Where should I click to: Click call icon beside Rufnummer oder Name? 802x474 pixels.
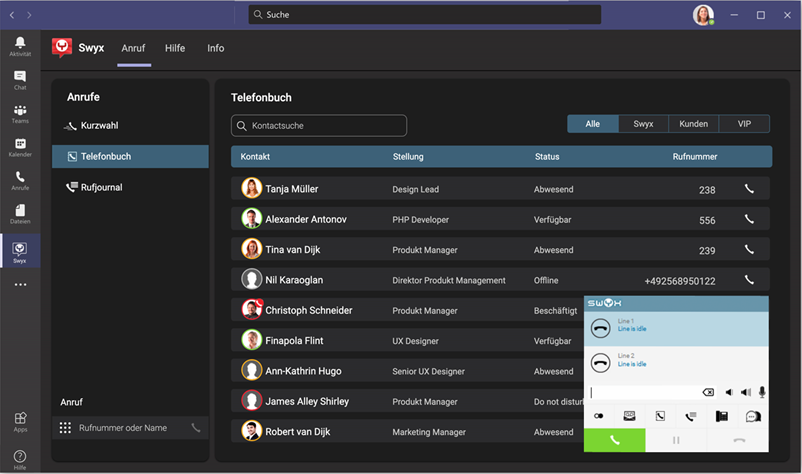[x=196, y=427]
